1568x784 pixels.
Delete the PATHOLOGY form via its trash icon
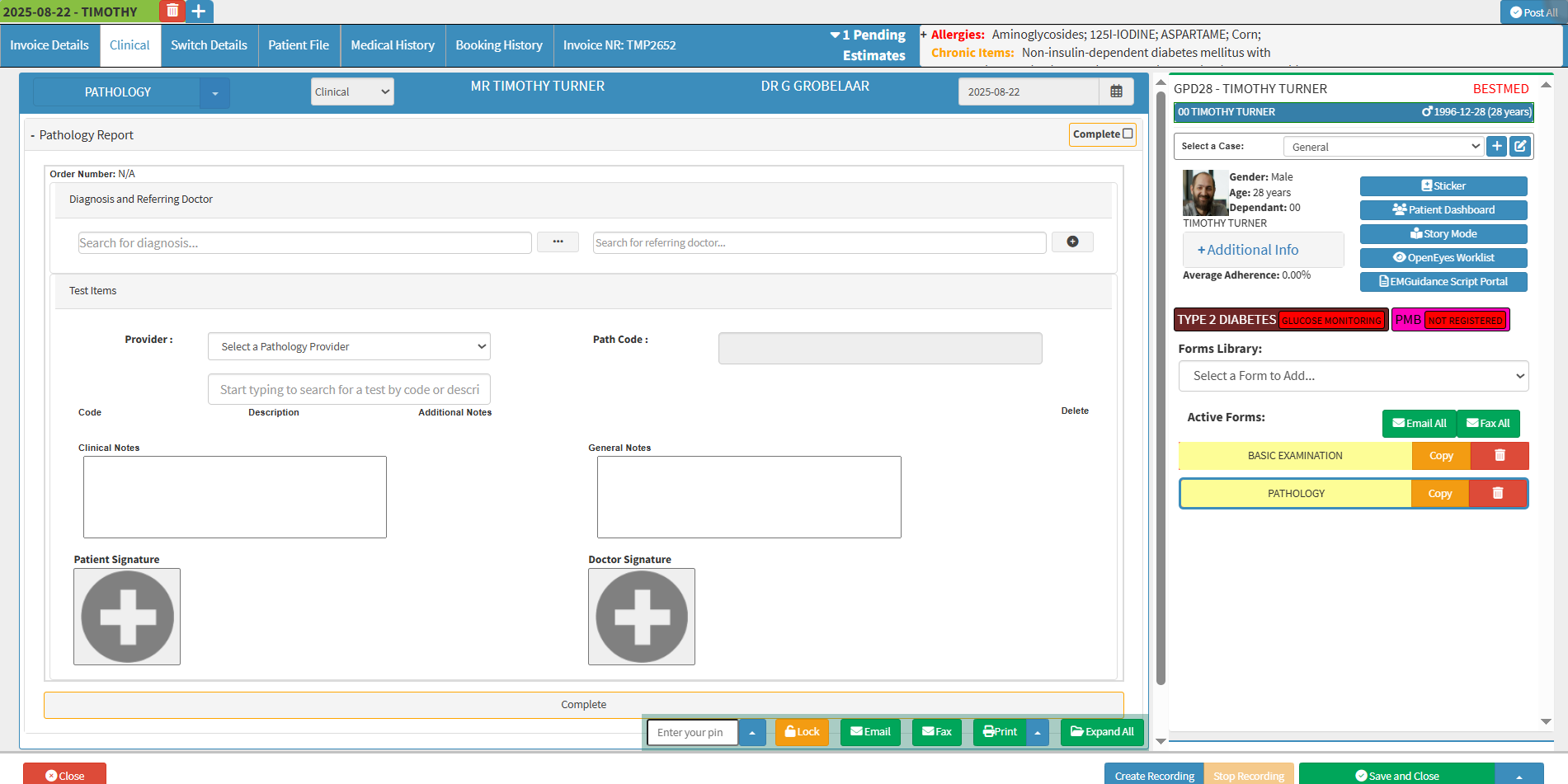pyautogui.click(x=1497, y=493)
